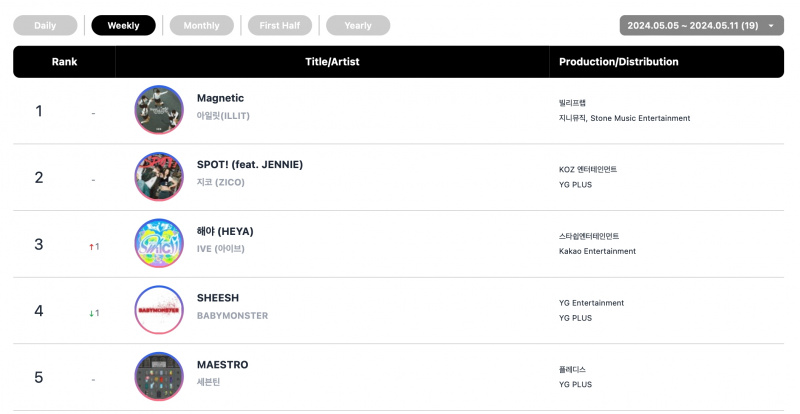This screenshot has height=414, width=800.
Task: Click the 아일릿(ILLIT) artist name
Action: coord(223,116)
